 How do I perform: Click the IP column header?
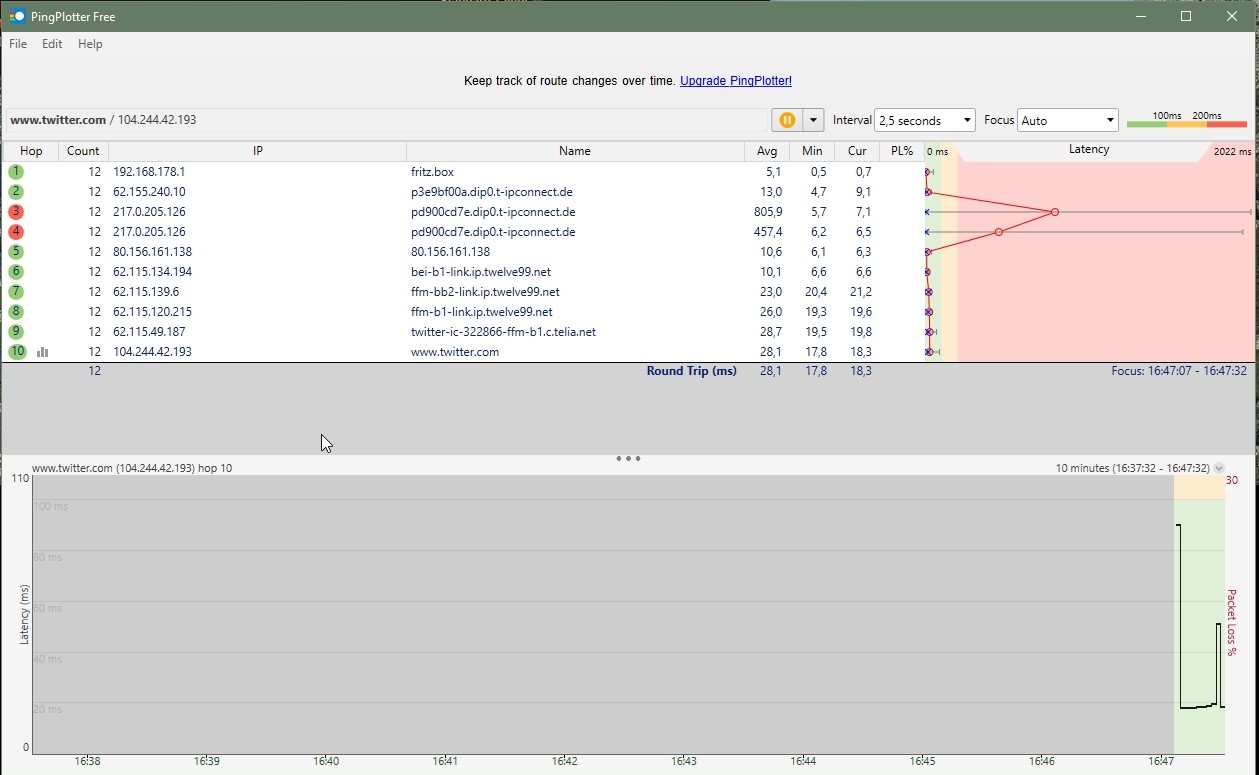[x=257, y=151]
